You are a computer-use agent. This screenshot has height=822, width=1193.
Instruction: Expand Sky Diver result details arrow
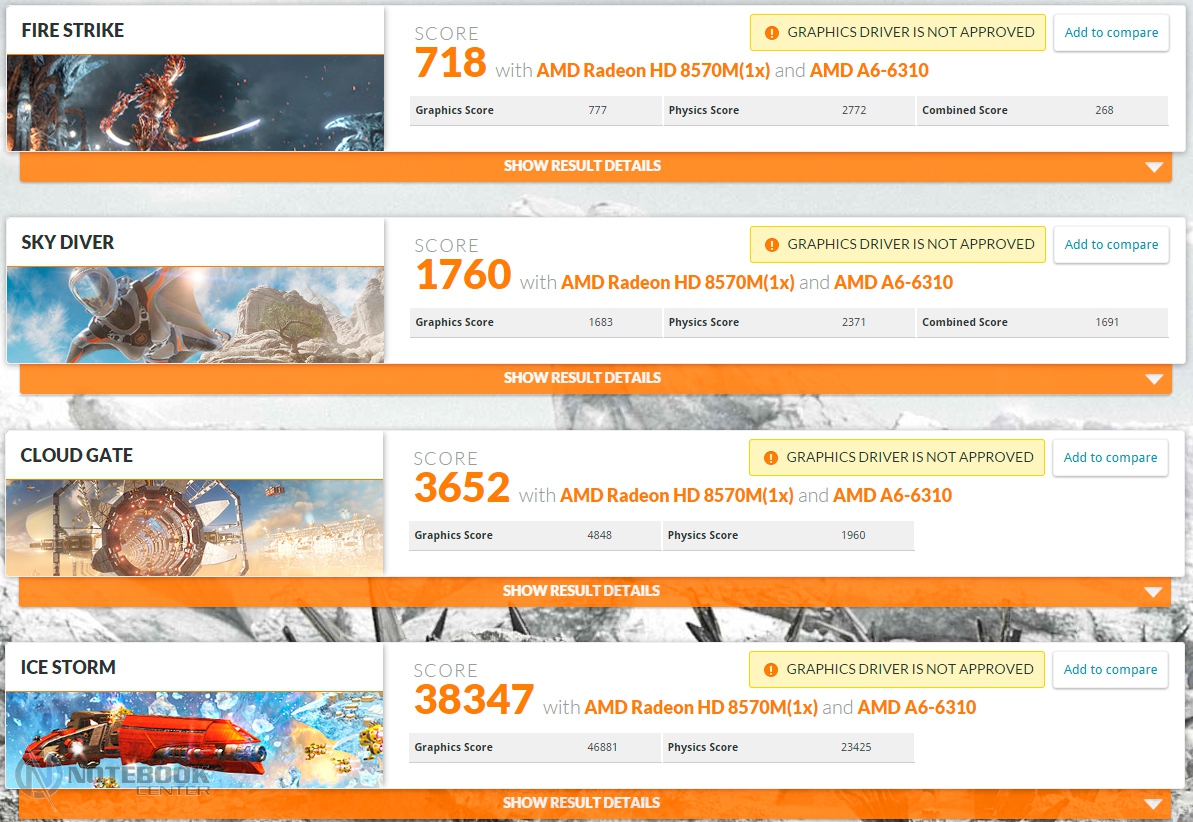point(1154,379)
